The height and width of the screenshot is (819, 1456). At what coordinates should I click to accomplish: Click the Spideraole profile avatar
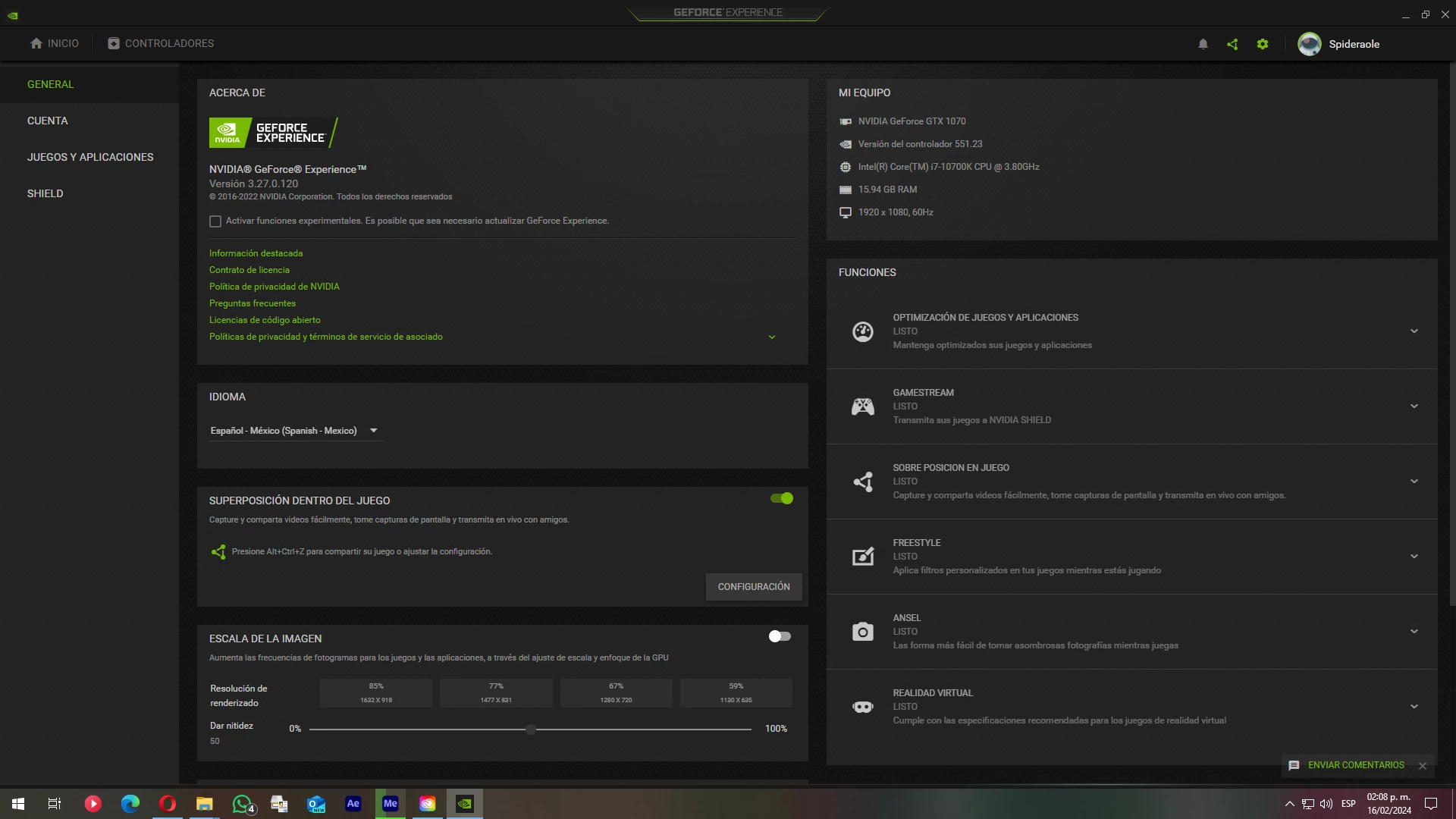click(x=1310, y=44)
